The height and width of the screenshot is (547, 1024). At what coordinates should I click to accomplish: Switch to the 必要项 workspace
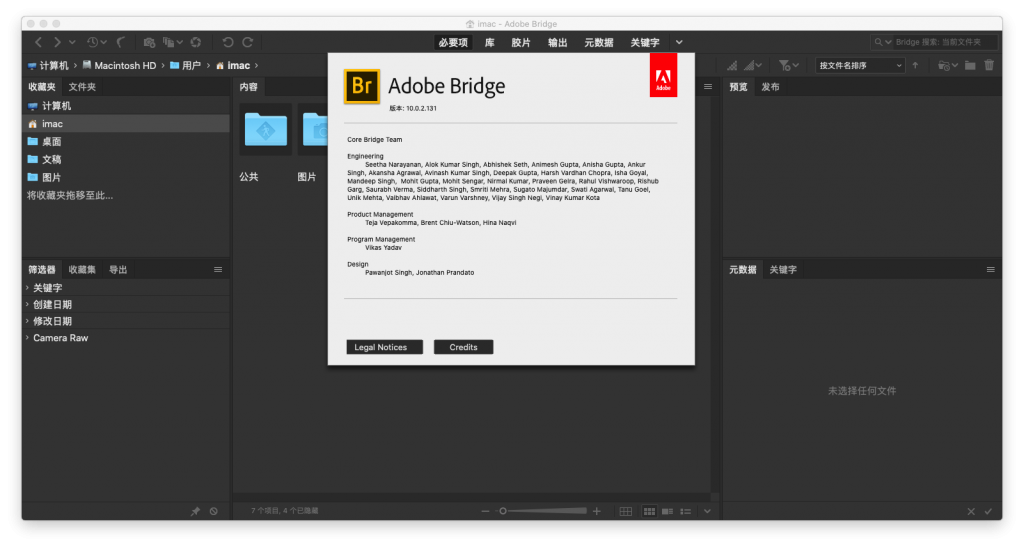(453, 42)
